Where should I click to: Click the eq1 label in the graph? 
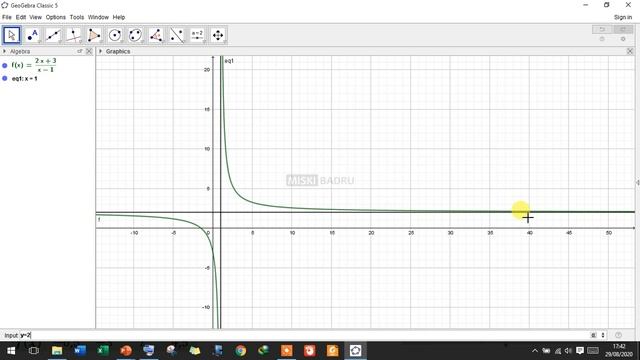229,61
